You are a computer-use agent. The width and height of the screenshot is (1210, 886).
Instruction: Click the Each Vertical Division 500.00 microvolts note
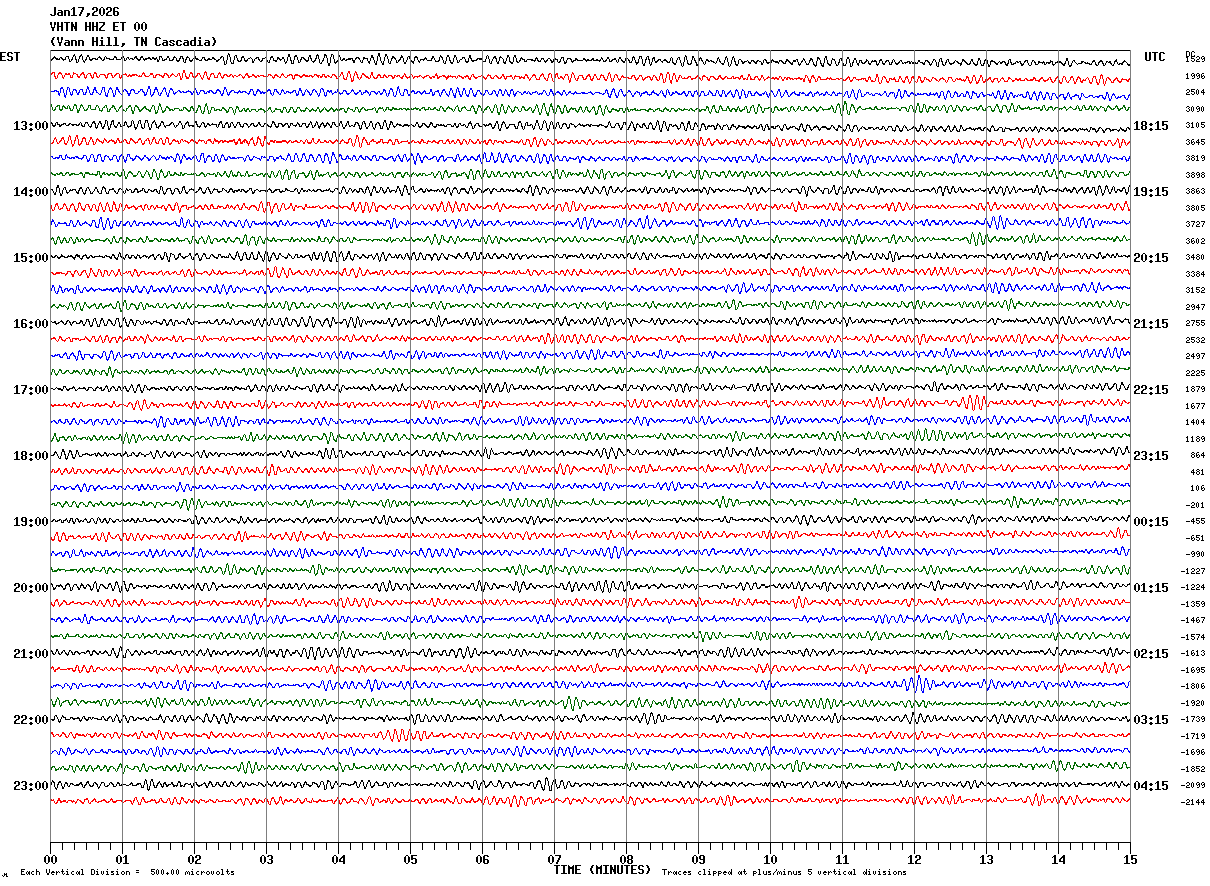click(127, 873)
